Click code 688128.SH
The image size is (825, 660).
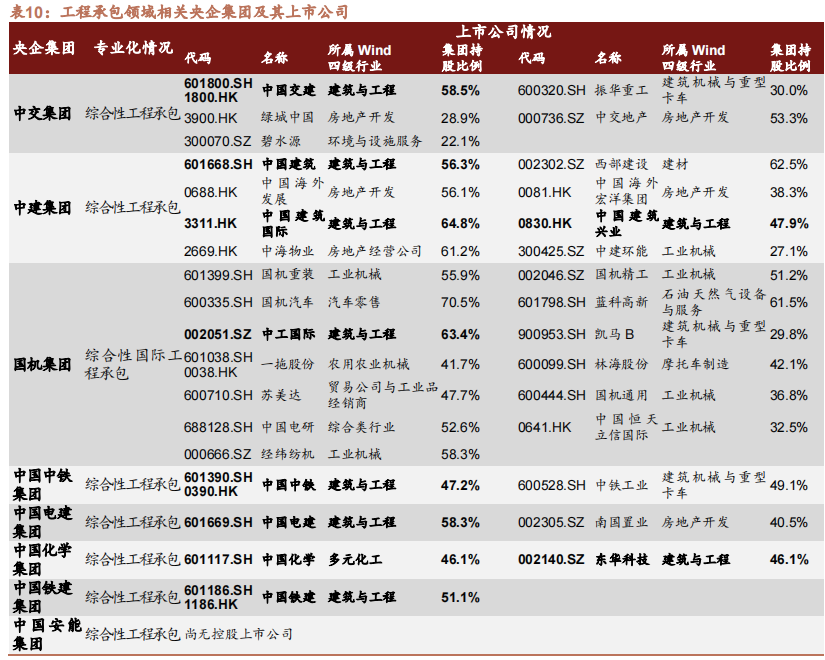click(x=218, y=427)
